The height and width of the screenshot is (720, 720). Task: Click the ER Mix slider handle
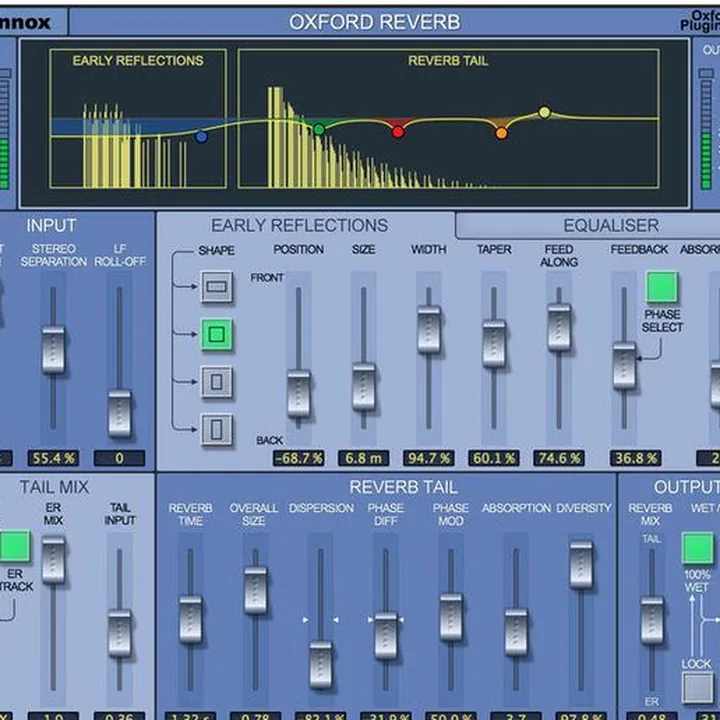click(x=53, y=561)
